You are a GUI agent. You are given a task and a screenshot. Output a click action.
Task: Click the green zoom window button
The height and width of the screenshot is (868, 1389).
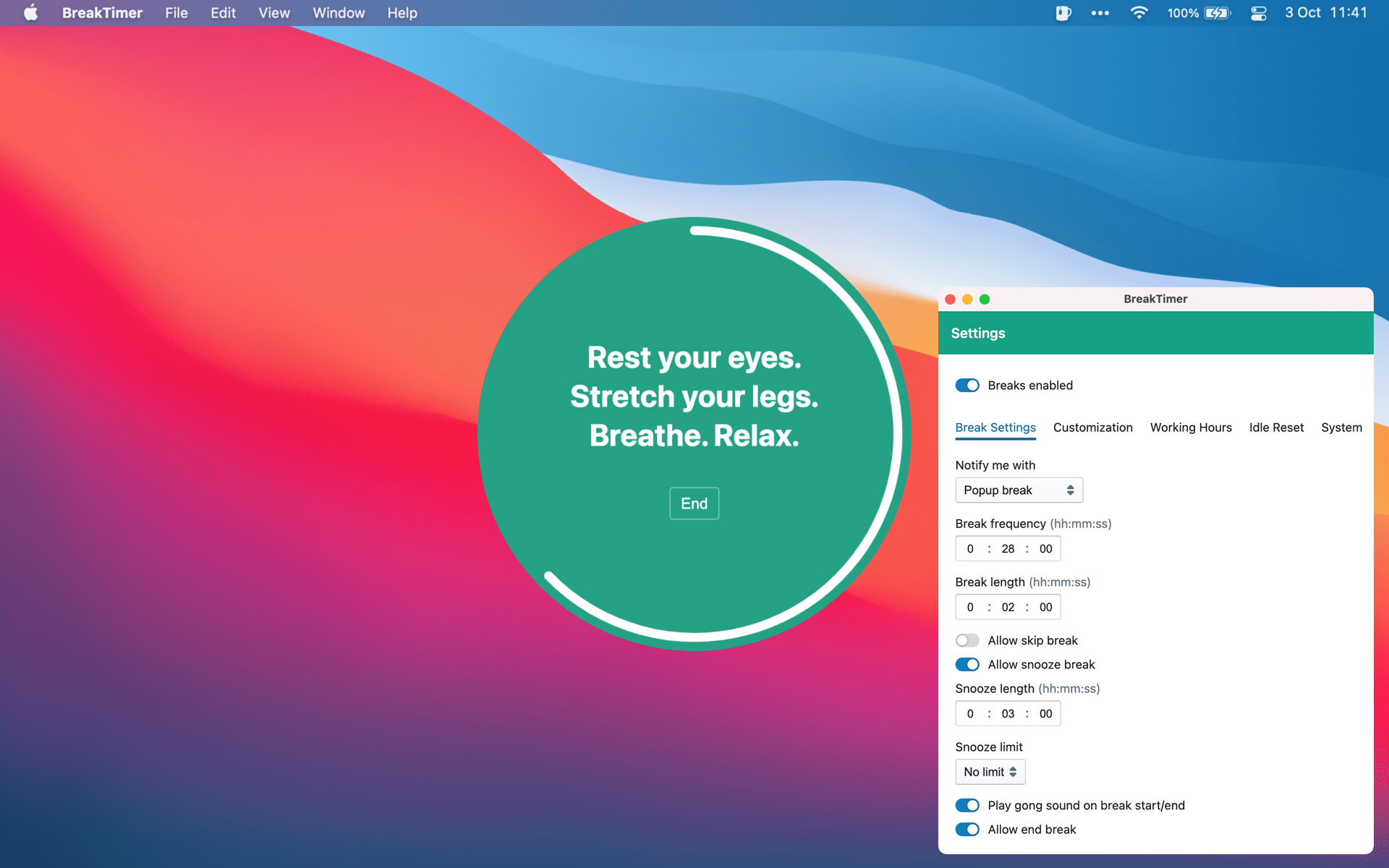[x=985, y=299]
